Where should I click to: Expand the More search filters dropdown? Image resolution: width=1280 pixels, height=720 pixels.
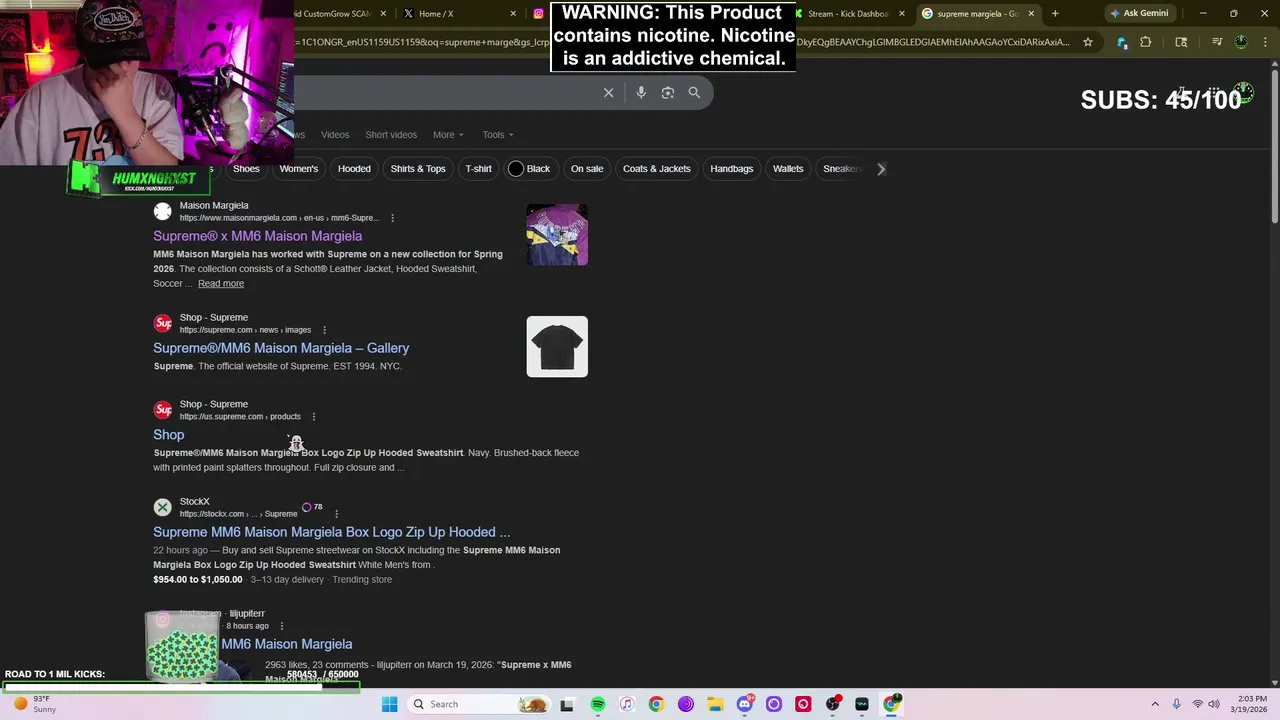(x=448, y=135)
